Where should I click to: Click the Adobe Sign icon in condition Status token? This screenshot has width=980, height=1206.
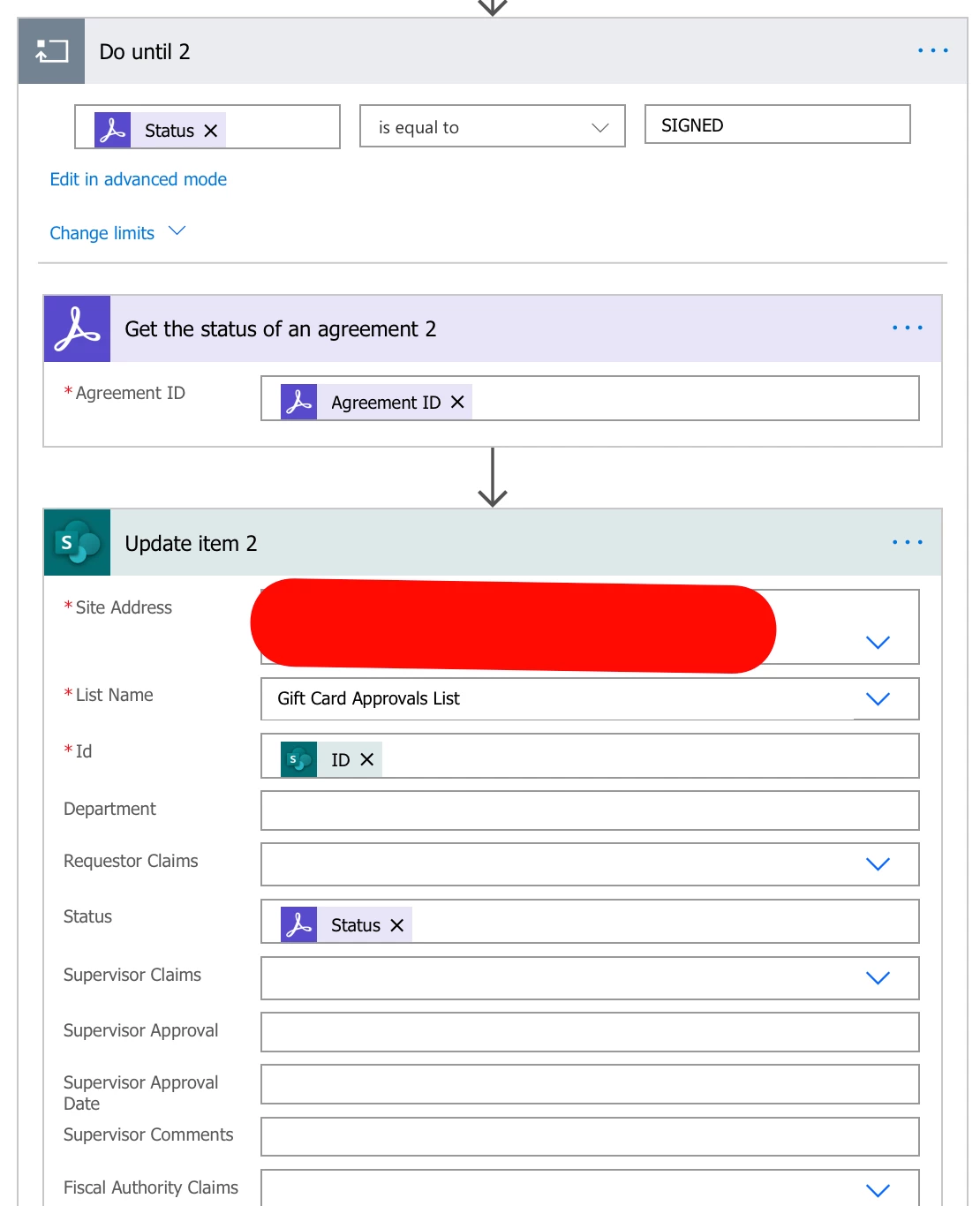(113, 130)
